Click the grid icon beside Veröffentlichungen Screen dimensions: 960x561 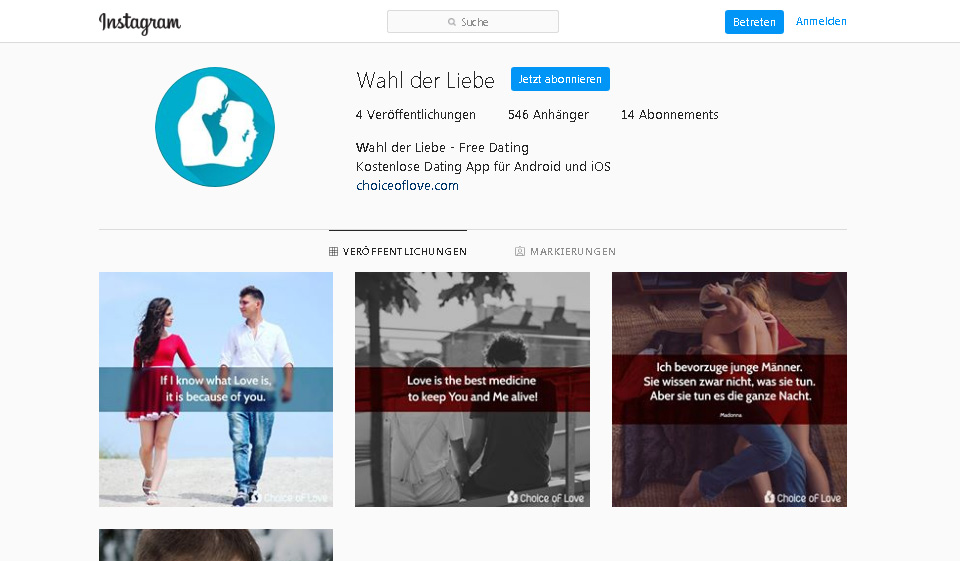(x=333, y=252)
